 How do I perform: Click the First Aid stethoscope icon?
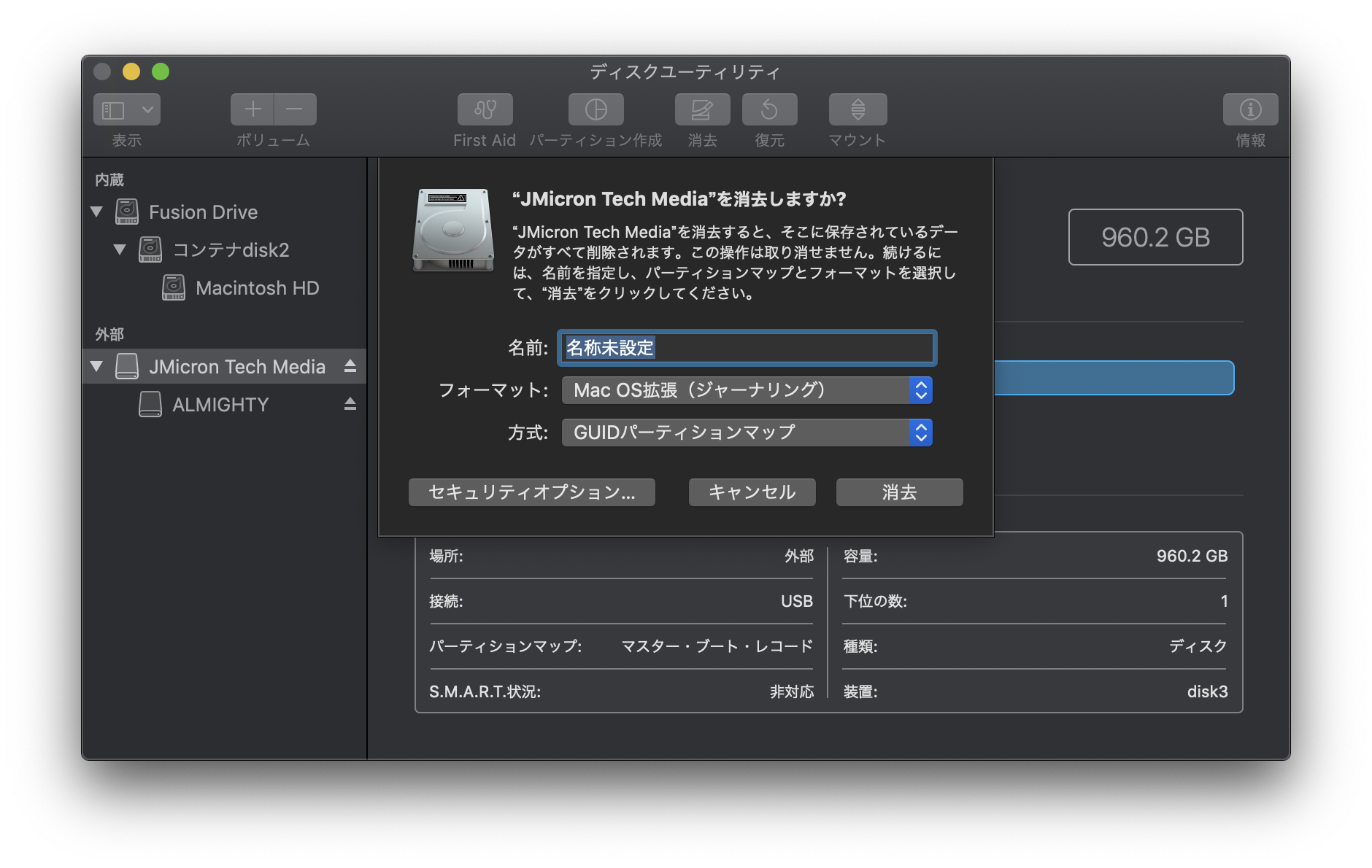pos(485,109)
